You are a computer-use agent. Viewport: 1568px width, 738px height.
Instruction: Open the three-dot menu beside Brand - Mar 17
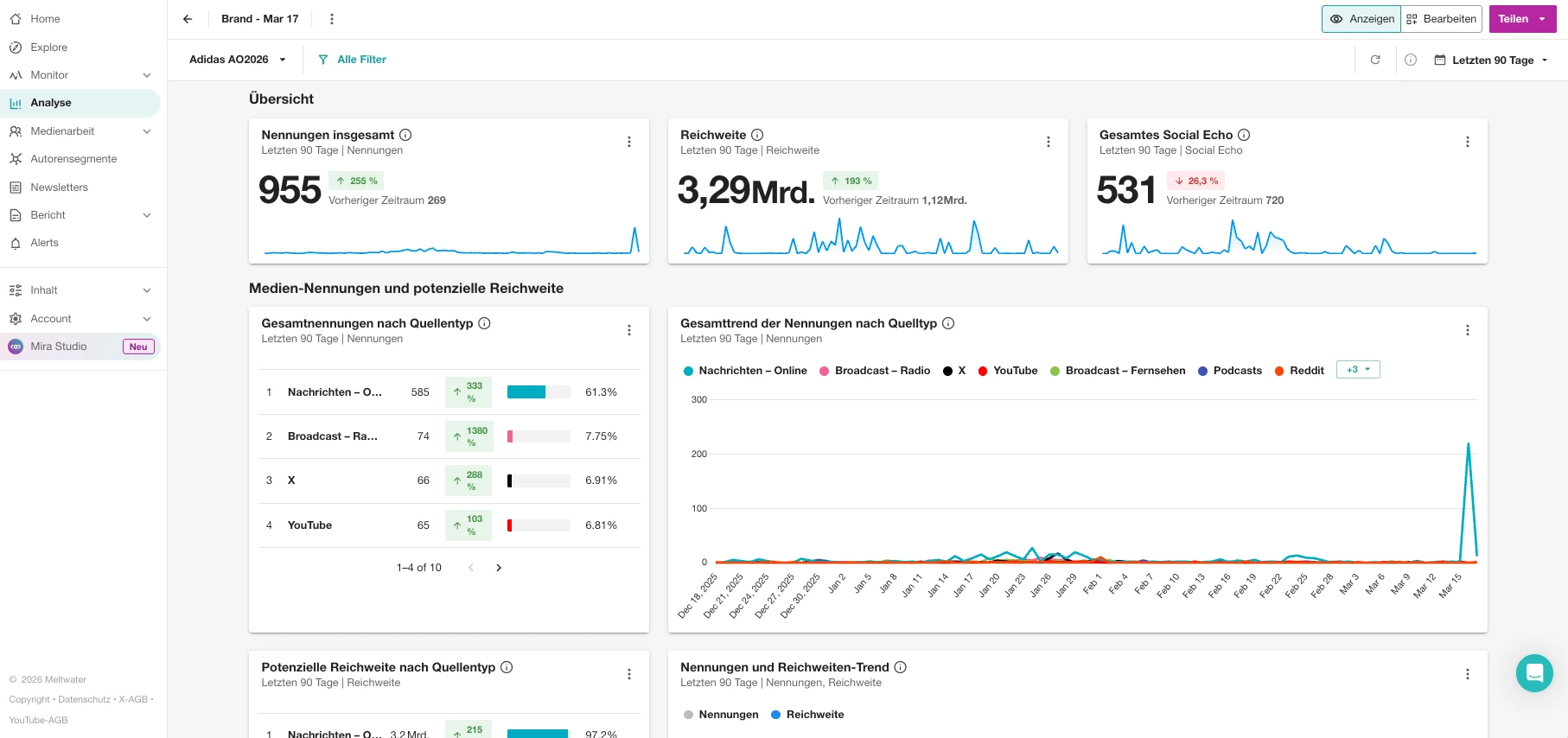click(x=332, y=19)
